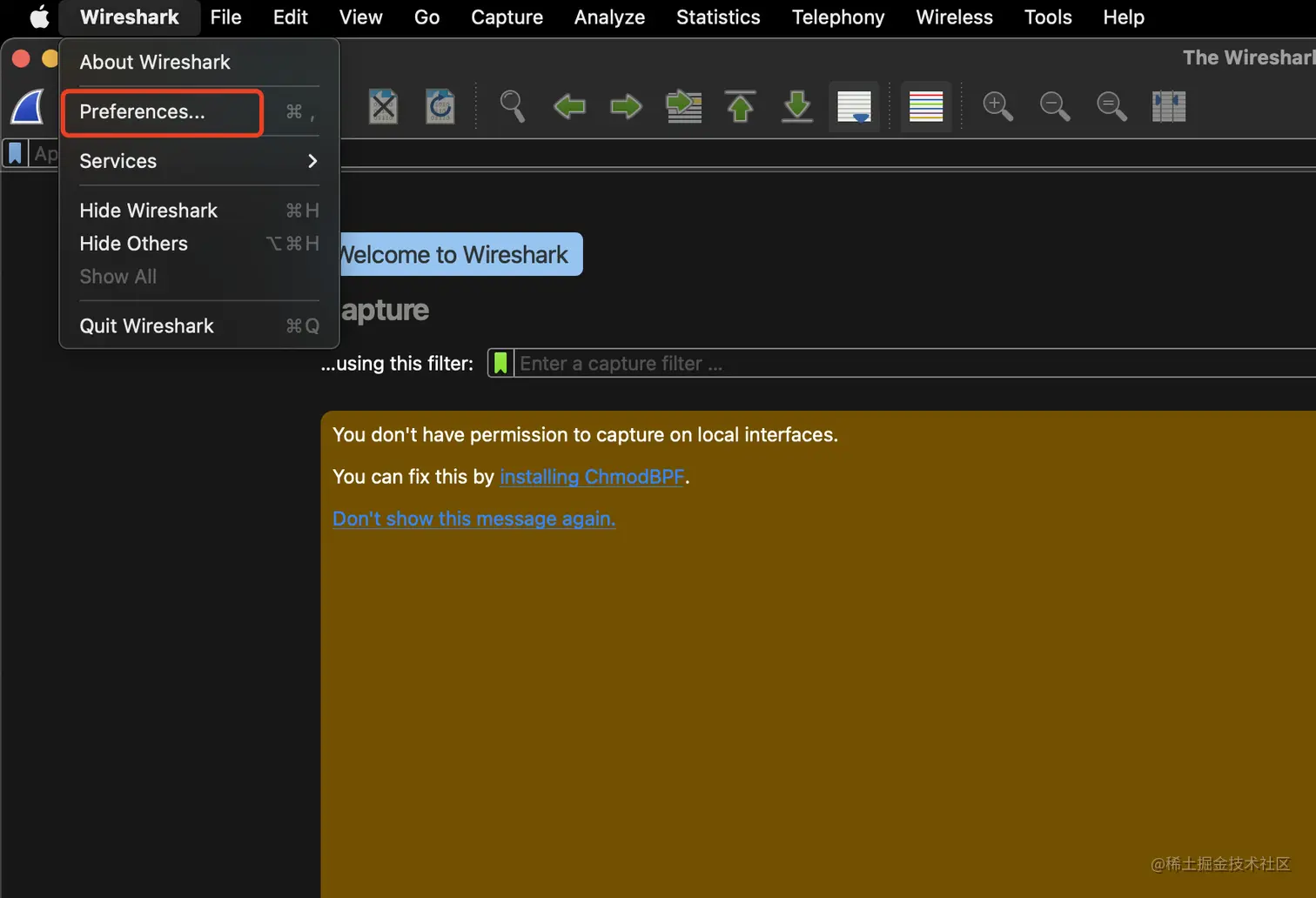Viewport: 1316px width, 898px height.
Task: Open the Statistics menu
Action: point(718,17)
